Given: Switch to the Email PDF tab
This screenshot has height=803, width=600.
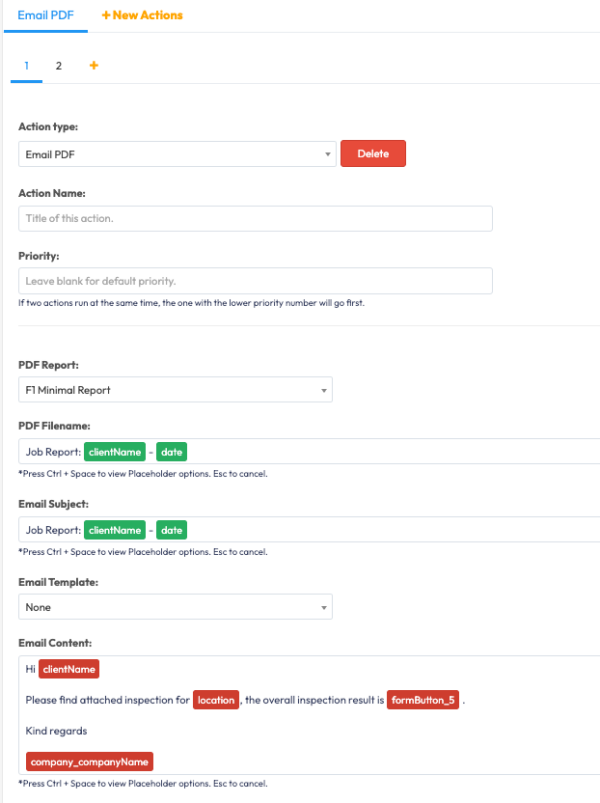Looking at the screenshot, I should tap(46, 15).
